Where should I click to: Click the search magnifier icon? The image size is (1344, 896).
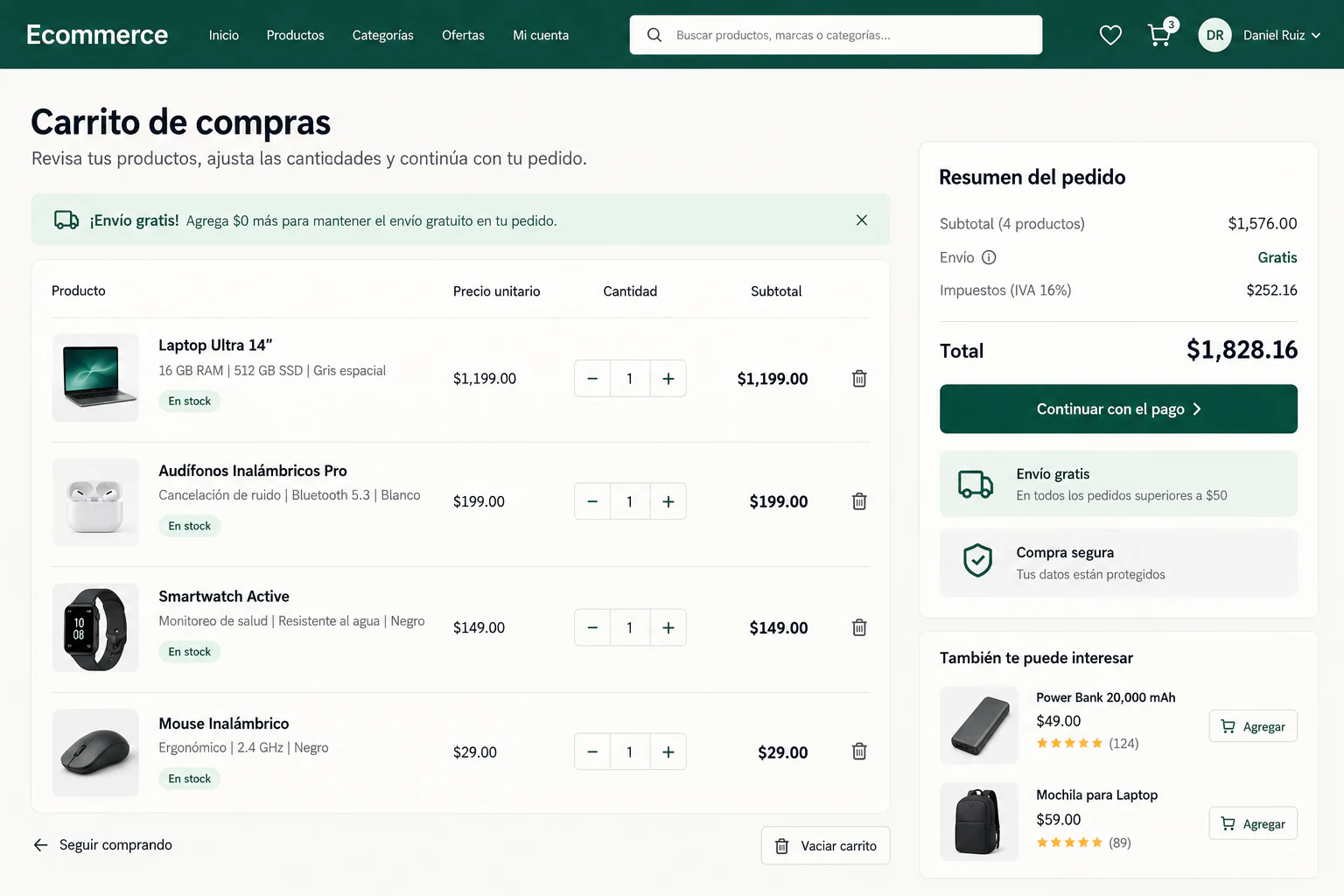tap(654, 35)
